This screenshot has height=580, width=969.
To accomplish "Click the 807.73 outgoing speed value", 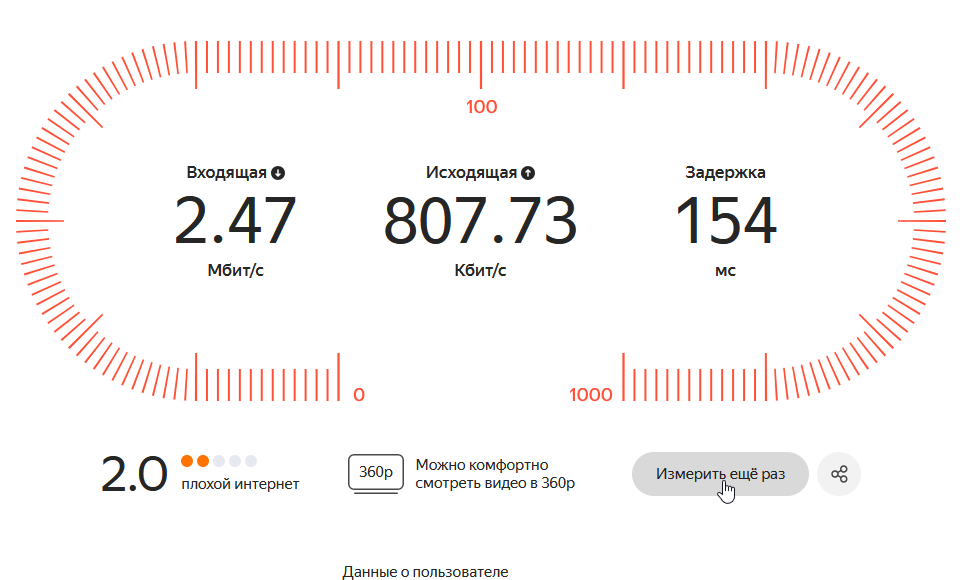I will pyautogui.click(x=481, y=222).
